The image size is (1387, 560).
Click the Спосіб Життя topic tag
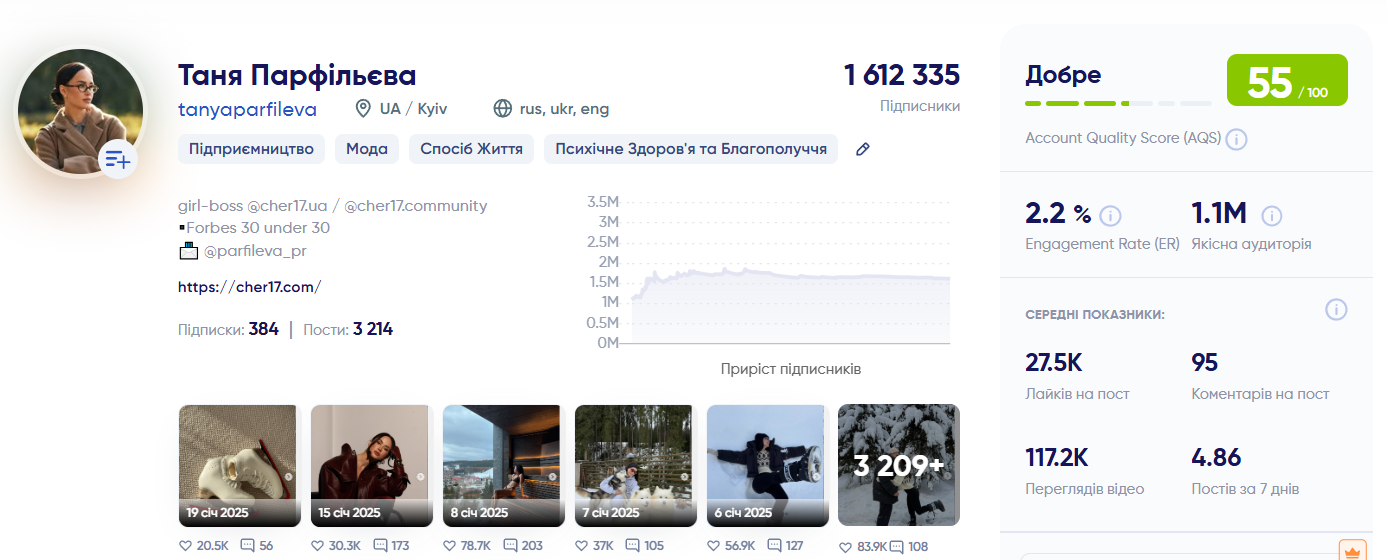click(471, 149)
